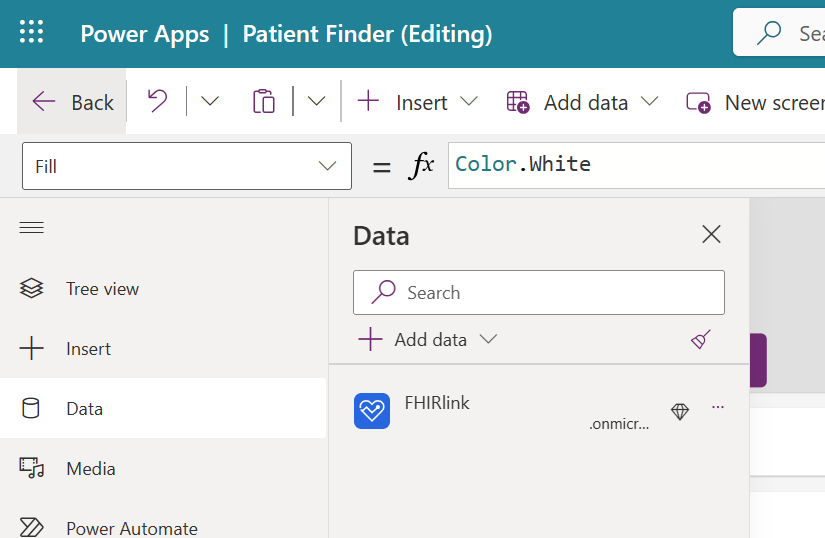Select the FHIRlink data source

pyautogui.click(x=539, y=411)
